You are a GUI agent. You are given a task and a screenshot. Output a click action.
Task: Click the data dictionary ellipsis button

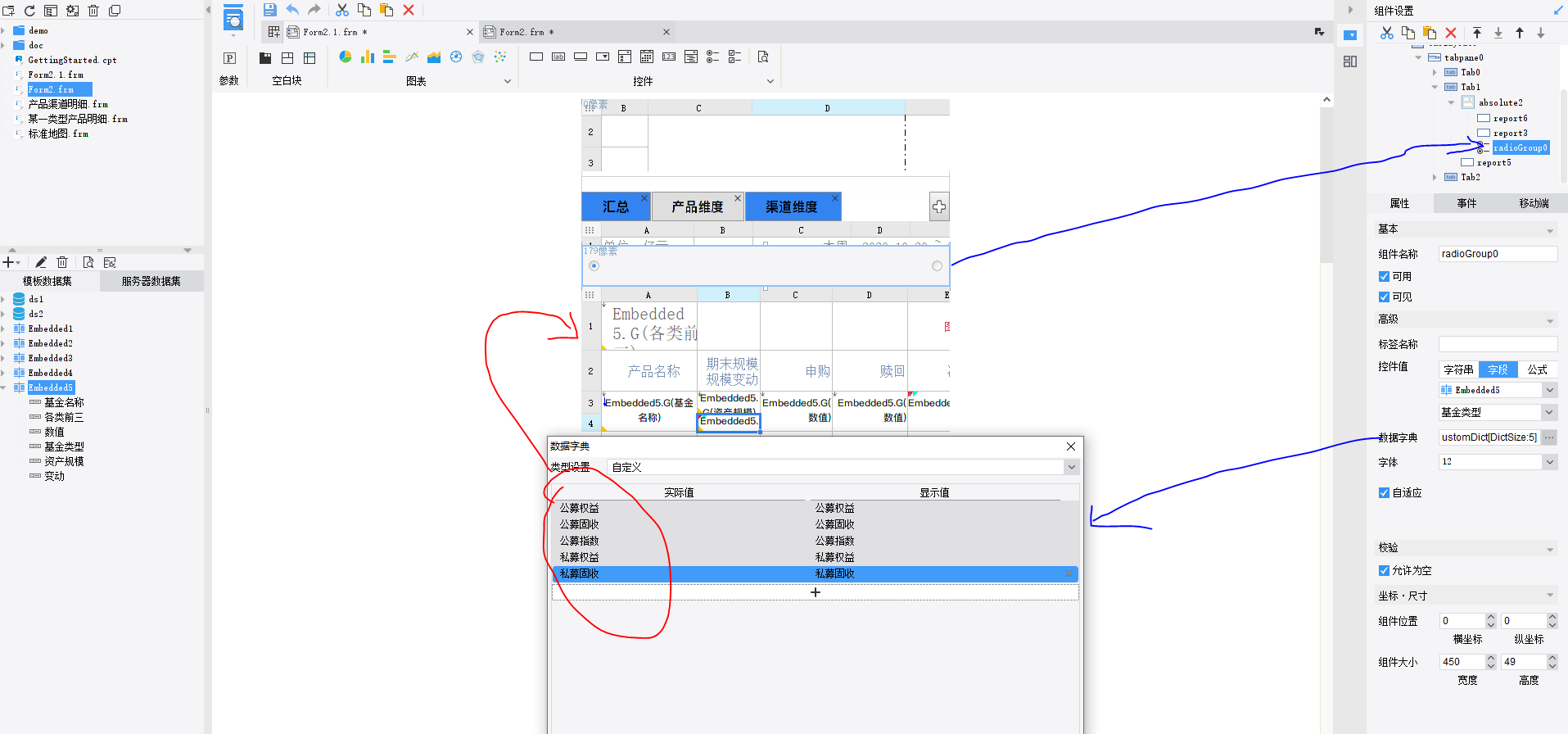point(1549,437)
